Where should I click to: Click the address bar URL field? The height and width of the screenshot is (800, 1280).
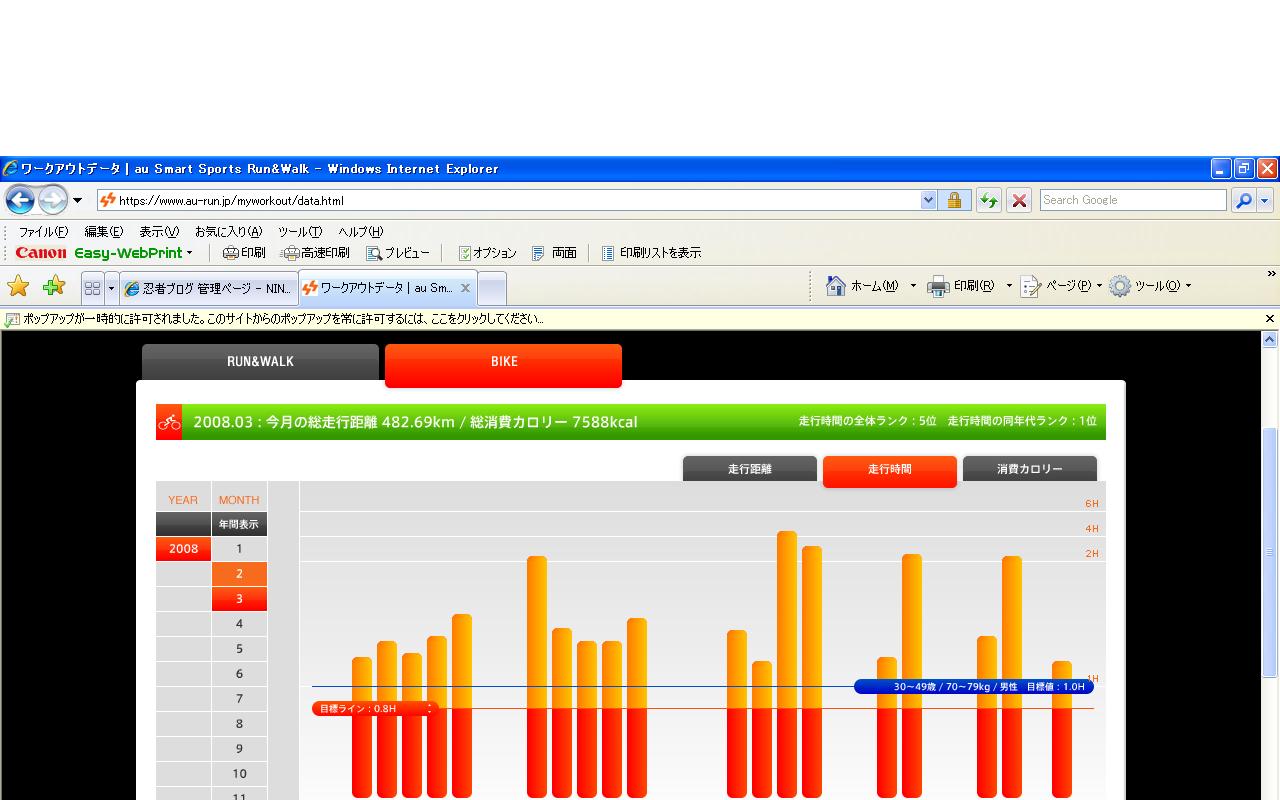coord(508,200)
